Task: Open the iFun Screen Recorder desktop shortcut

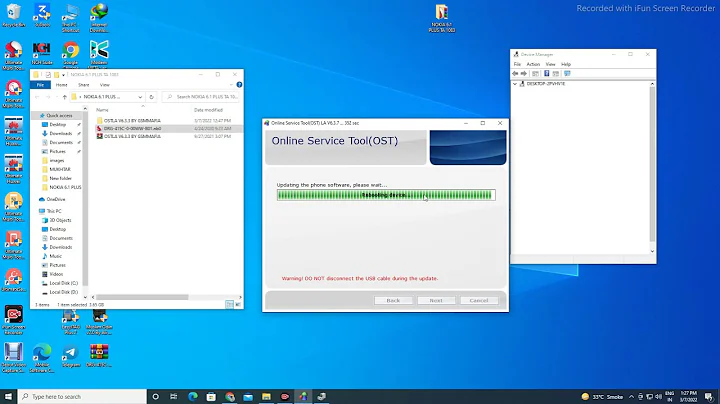Action: tap(14, 320)
